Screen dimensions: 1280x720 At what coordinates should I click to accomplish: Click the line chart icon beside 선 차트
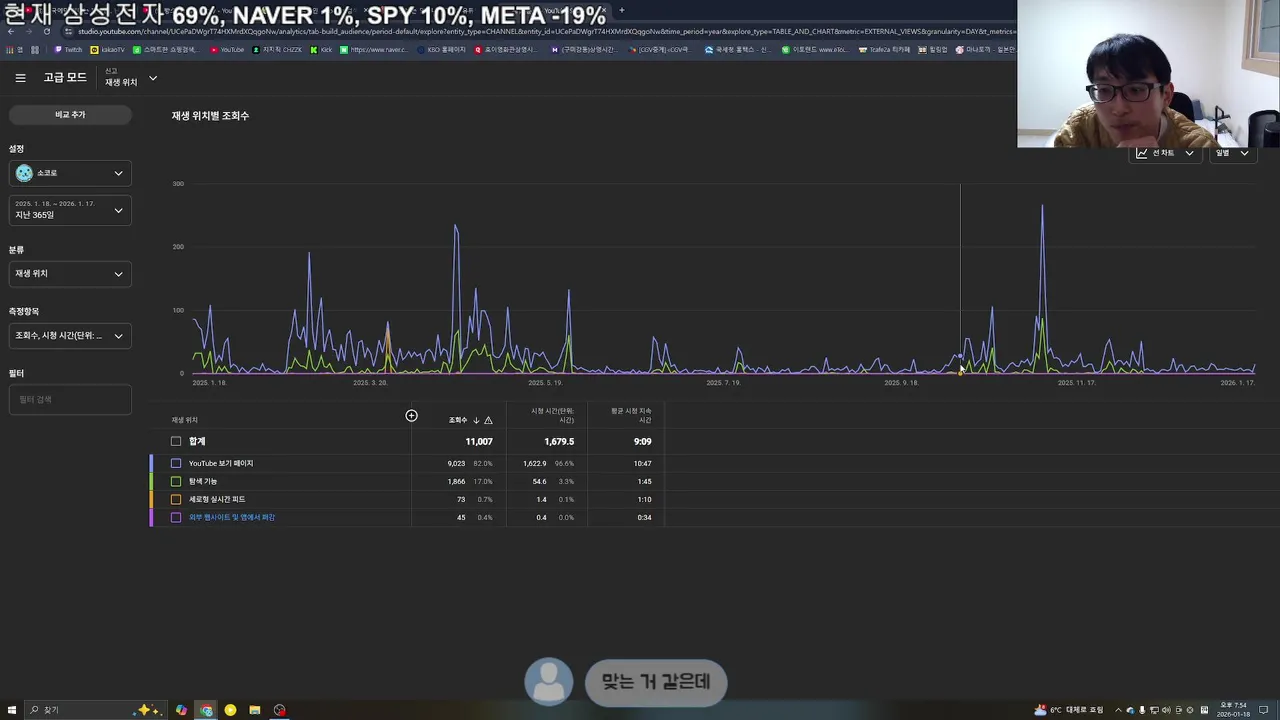[1142, 153]
